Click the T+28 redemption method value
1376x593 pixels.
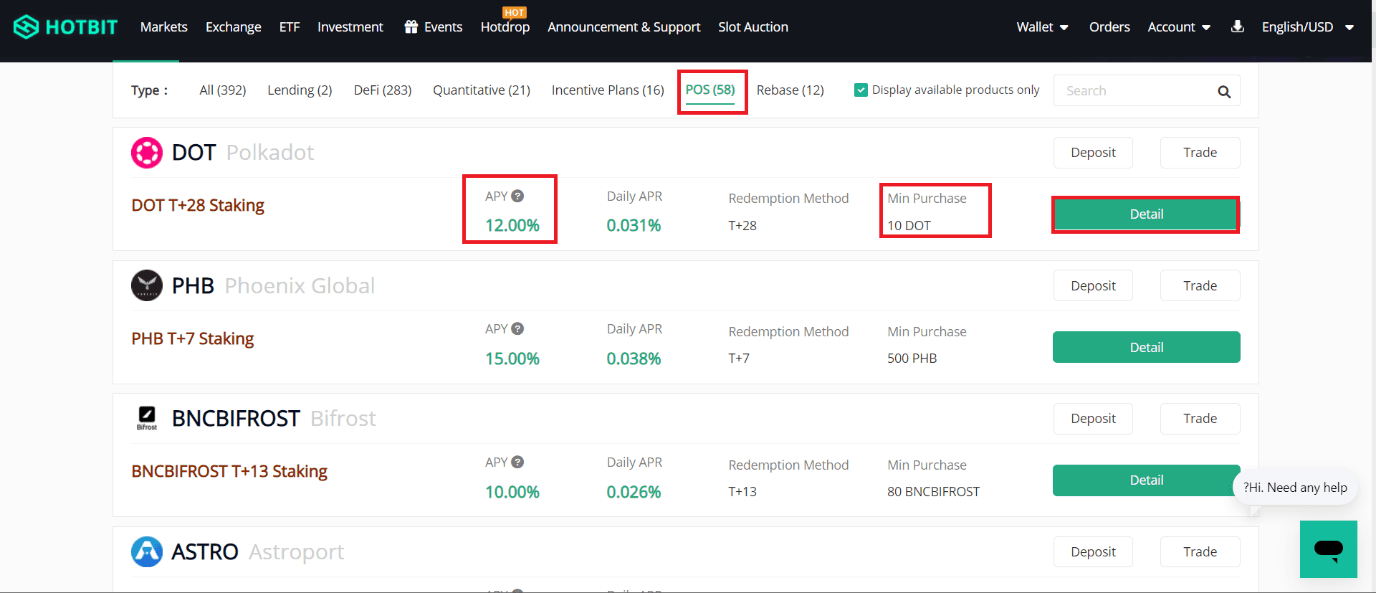[x=743, y=225]
